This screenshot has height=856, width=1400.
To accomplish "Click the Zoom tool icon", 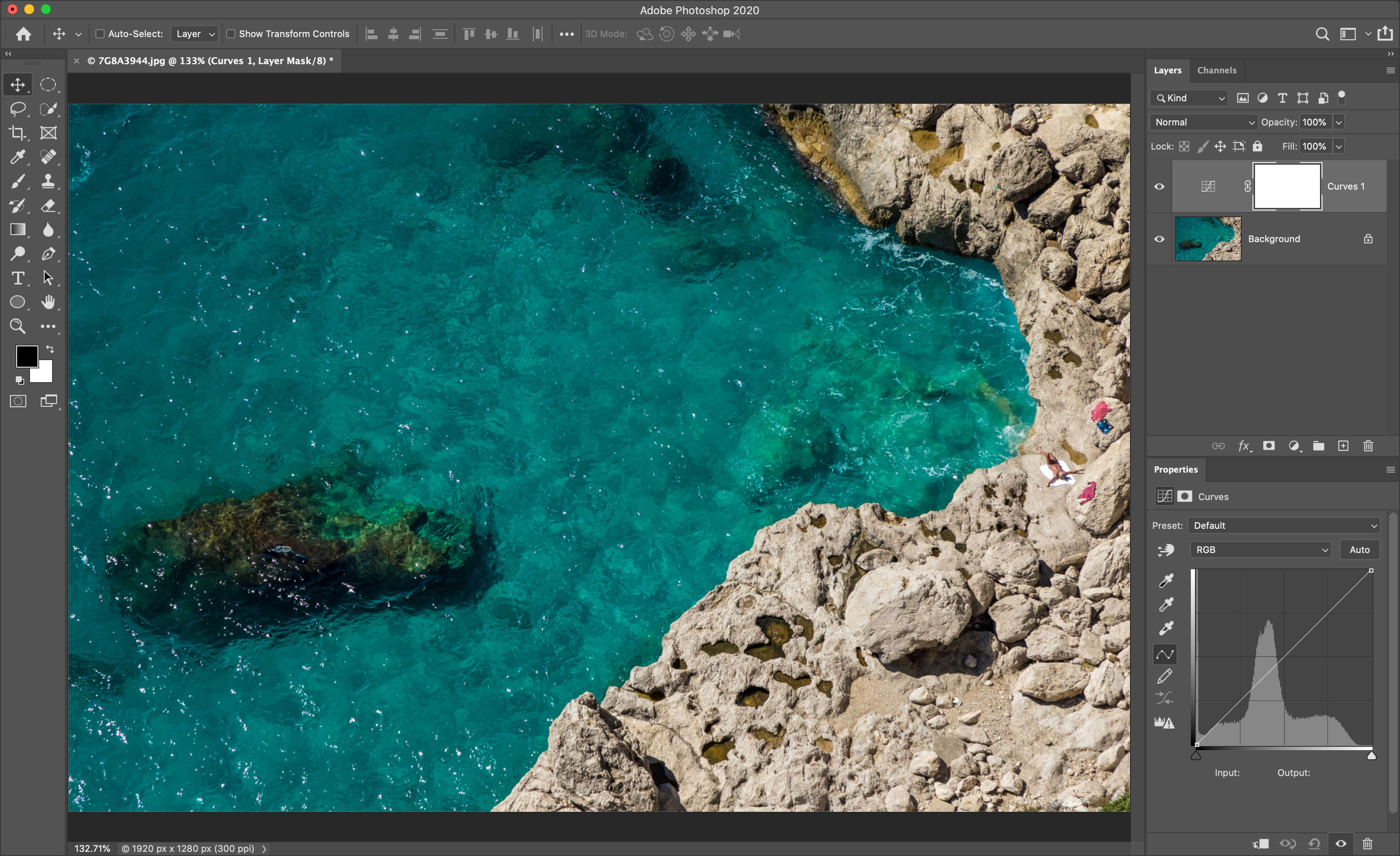I will [x=17, y=326].
